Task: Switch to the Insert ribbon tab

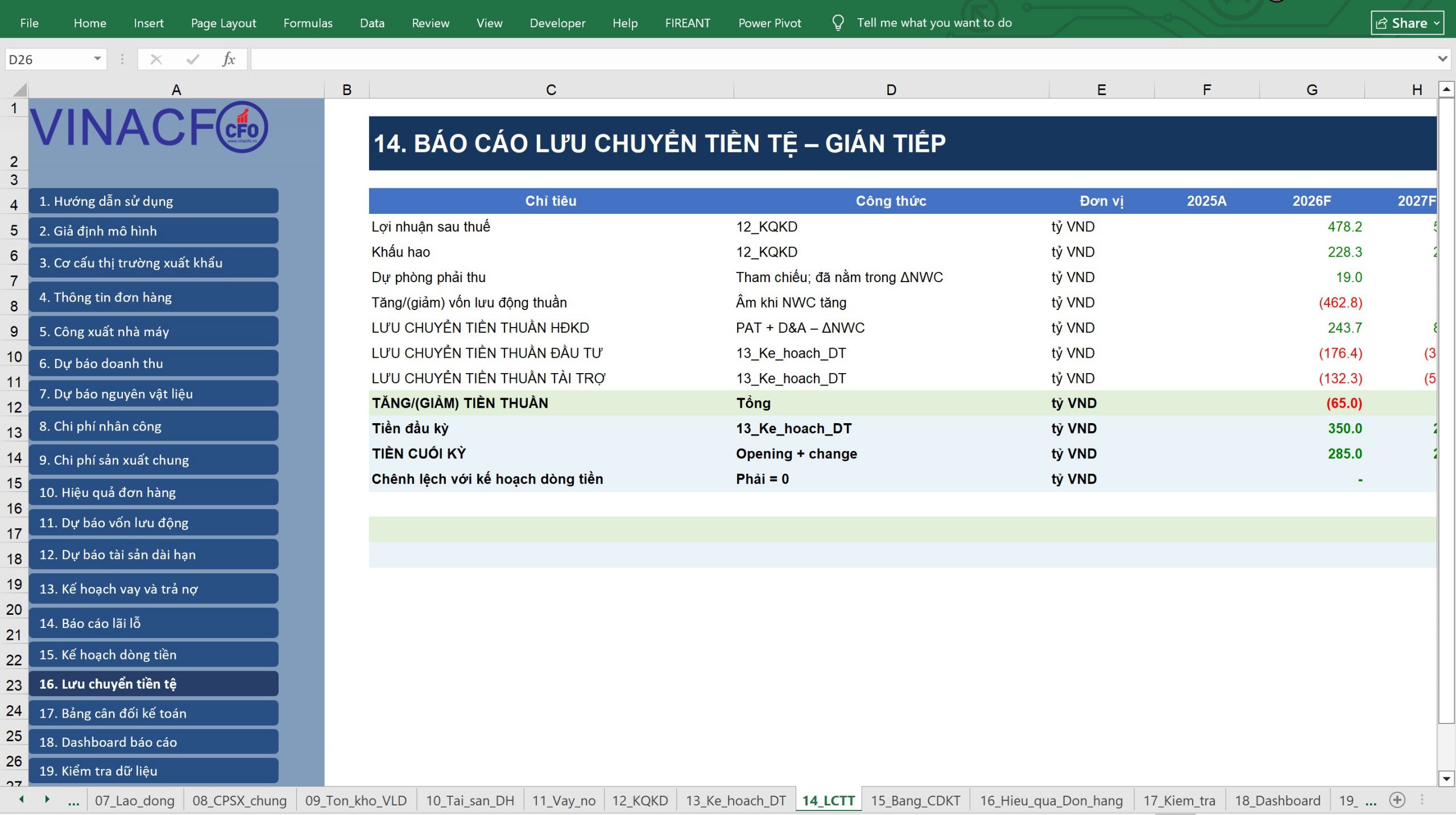Action: [x=148, y=23]
